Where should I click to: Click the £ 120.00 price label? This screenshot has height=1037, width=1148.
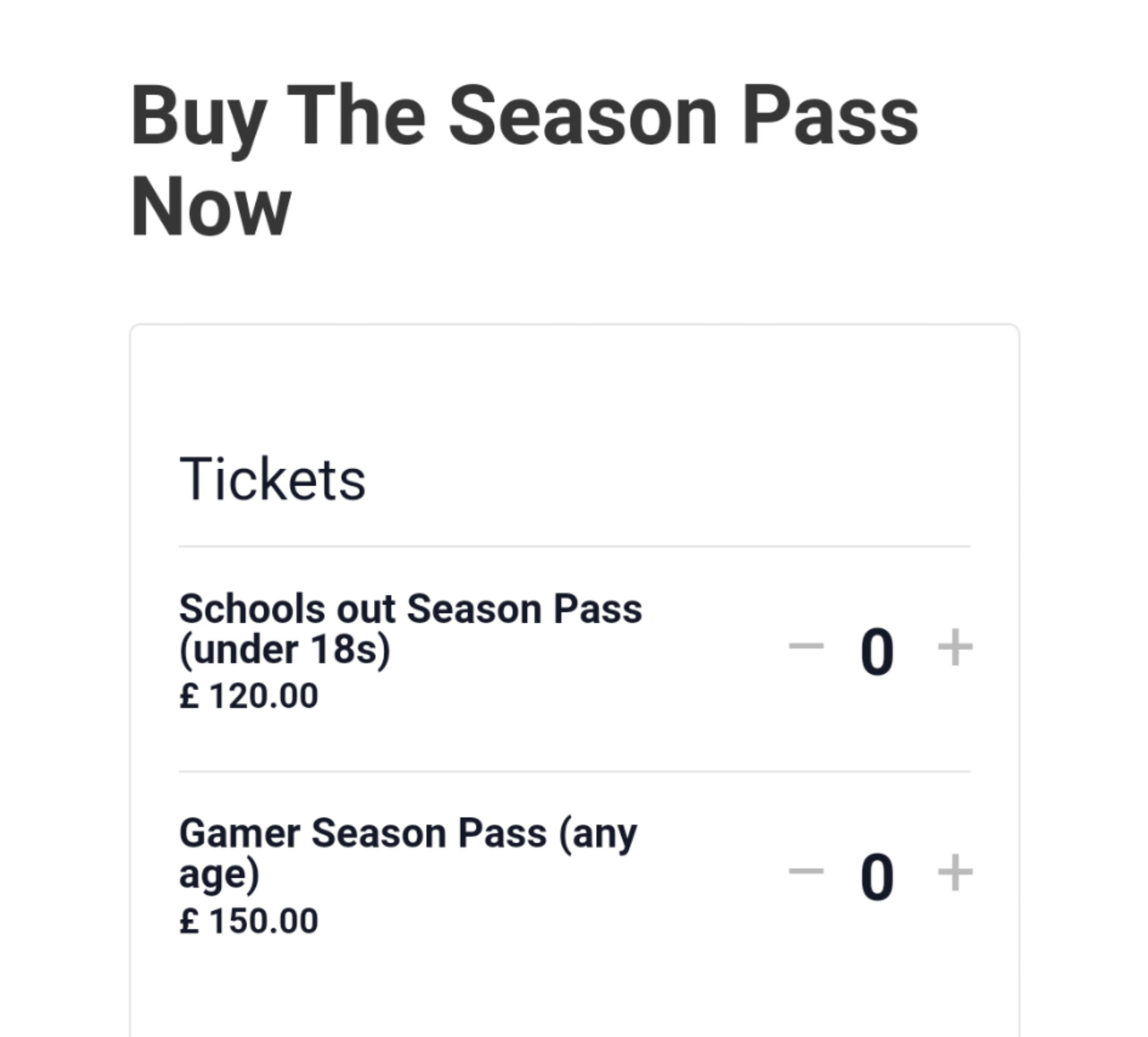[249, 696]
